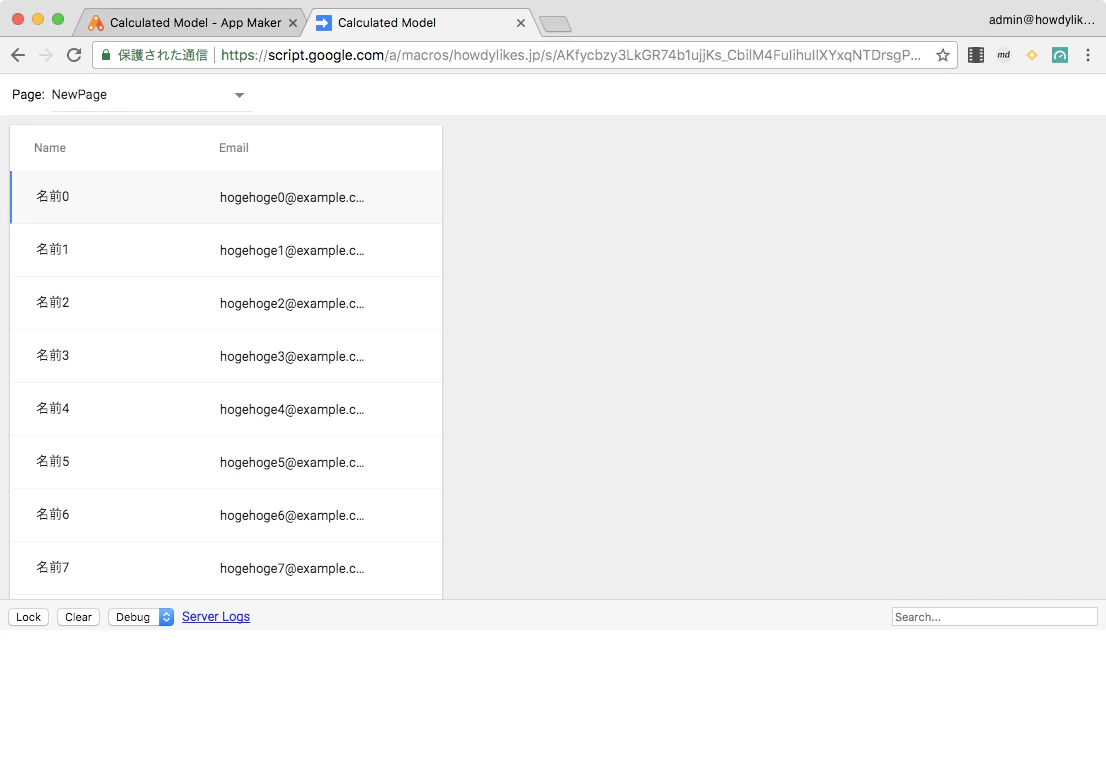Select the row named 名前6
The height and width of the screenshot is (783, 1106).
[x=226, y=515]
